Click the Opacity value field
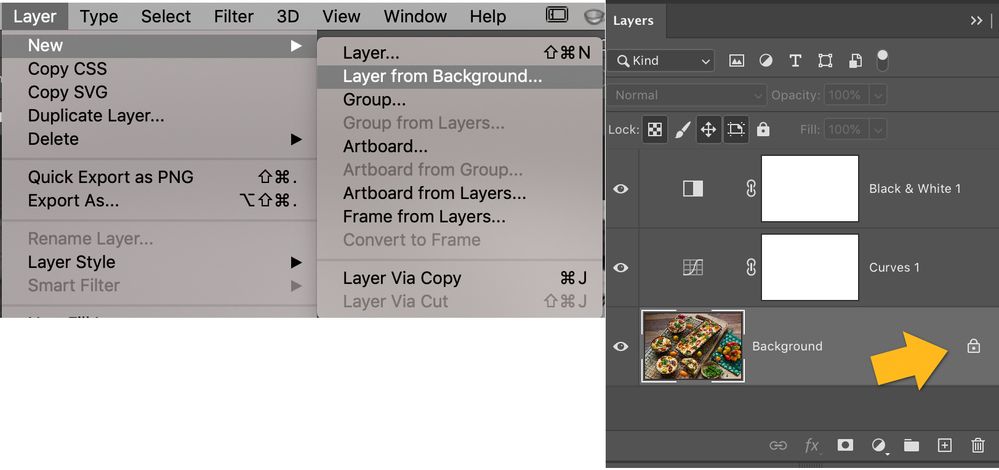Screen dimensions: 999x470 pos(847,96)
